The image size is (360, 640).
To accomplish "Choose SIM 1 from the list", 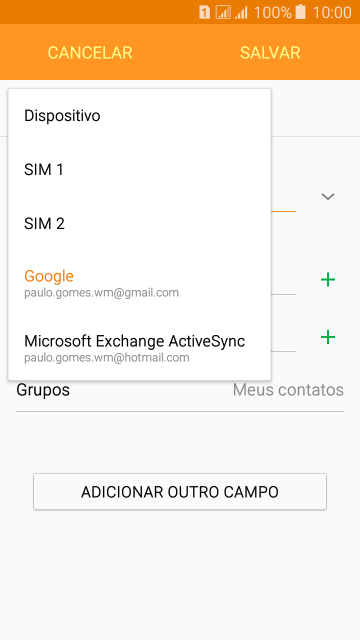I will click(x=139, y=169).
